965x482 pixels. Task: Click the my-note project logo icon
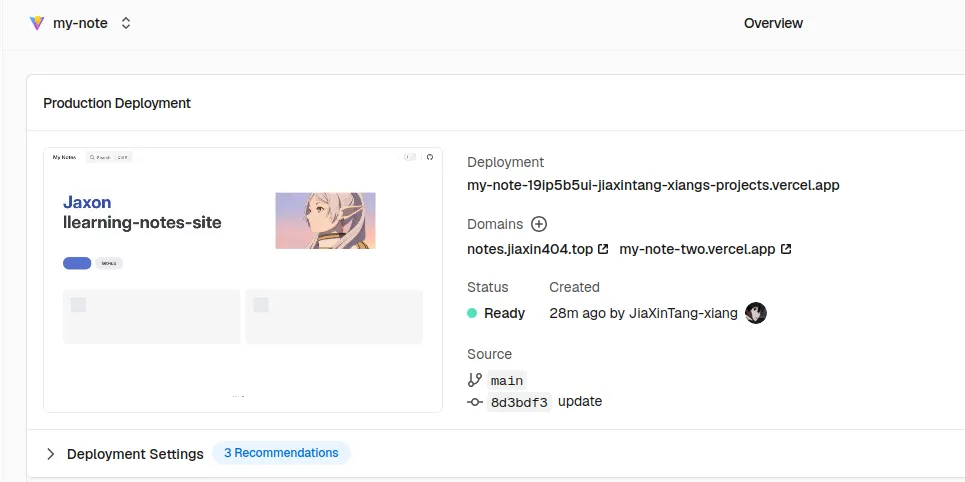click(37, 23)
